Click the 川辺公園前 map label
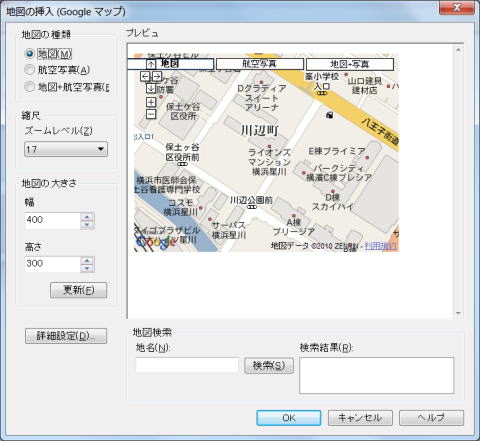The height and width of the screenshot is (441, 480). point(251,200)
